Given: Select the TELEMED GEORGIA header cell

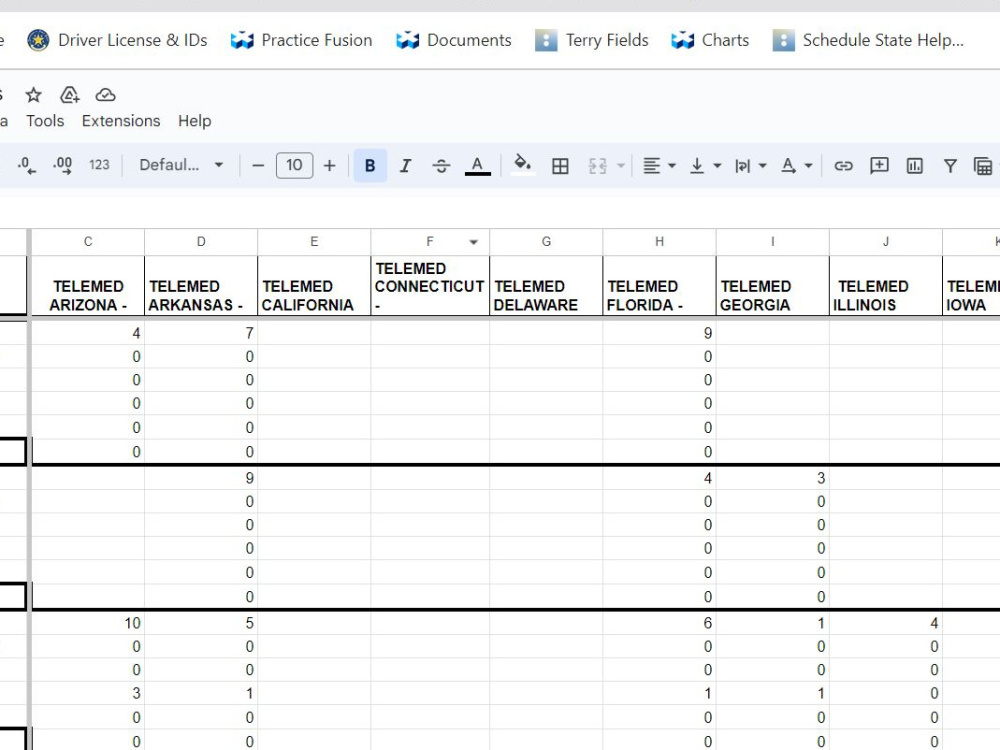Looking at the screenshot, I should tap(772, 286).
